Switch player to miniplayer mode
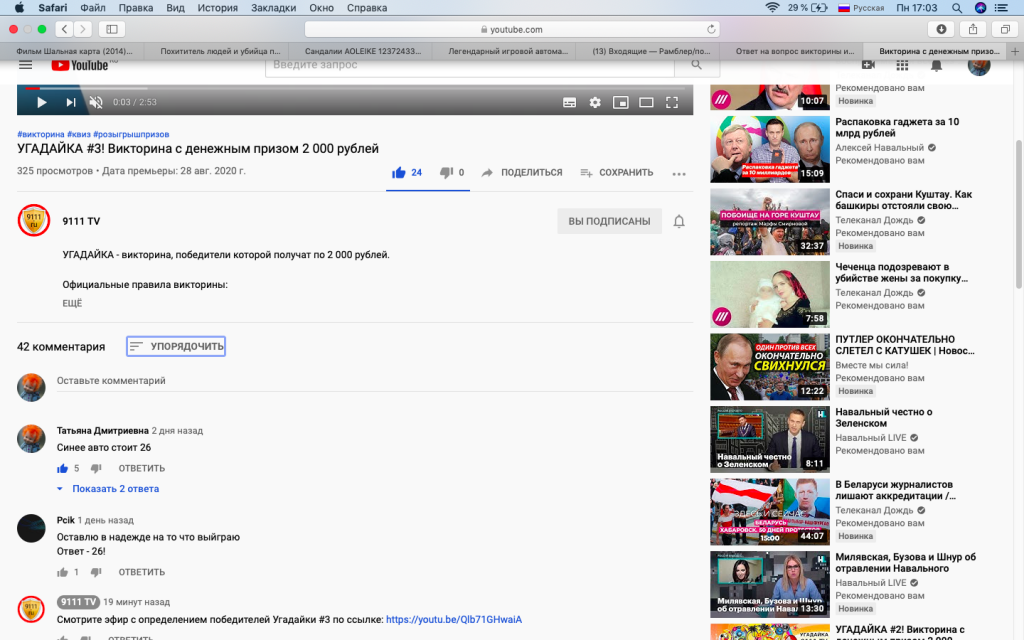1024x640 pixels. 620,102
